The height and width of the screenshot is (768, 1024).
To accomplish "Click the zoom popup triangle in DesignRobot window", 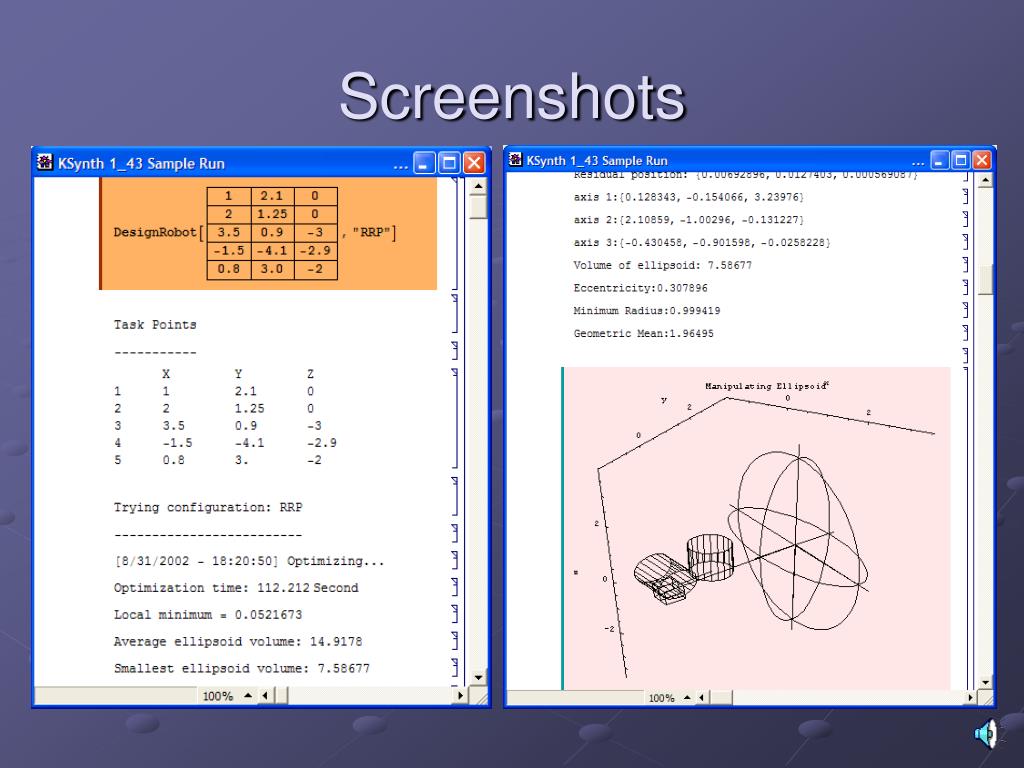I will [248, 696].
